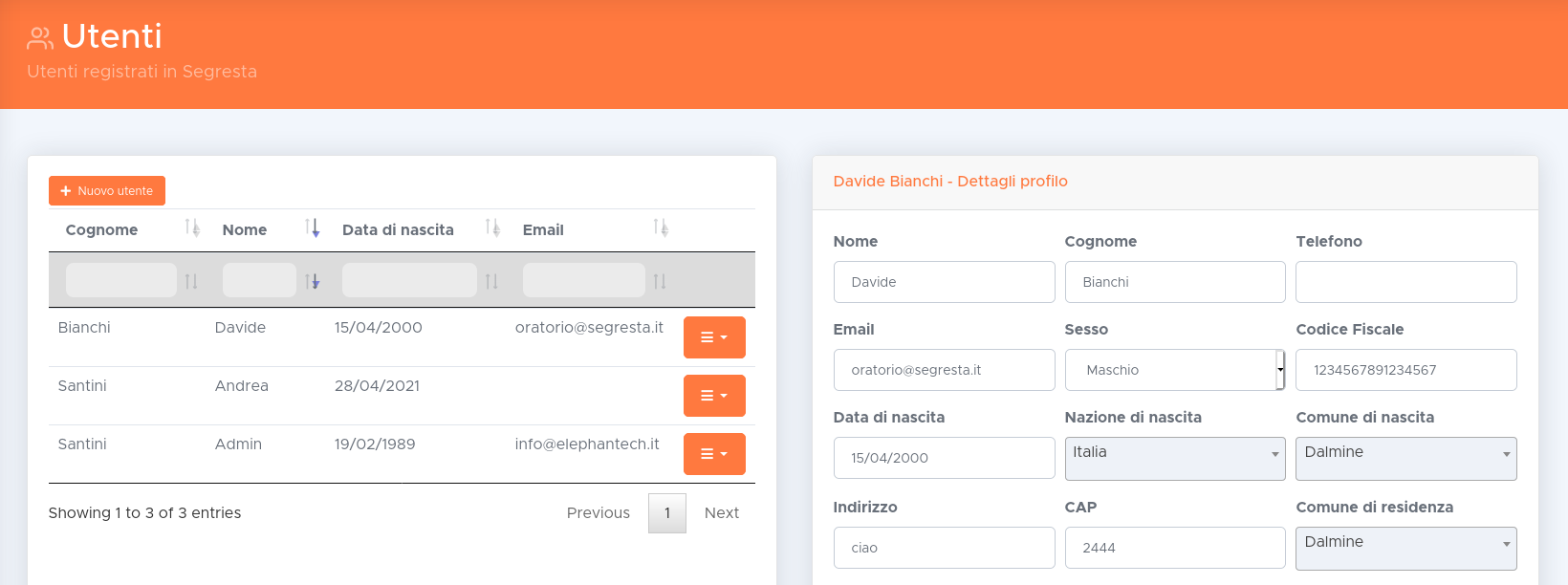
Task: Open Comune di nascita dropdown
Action: pos(1405,459)
